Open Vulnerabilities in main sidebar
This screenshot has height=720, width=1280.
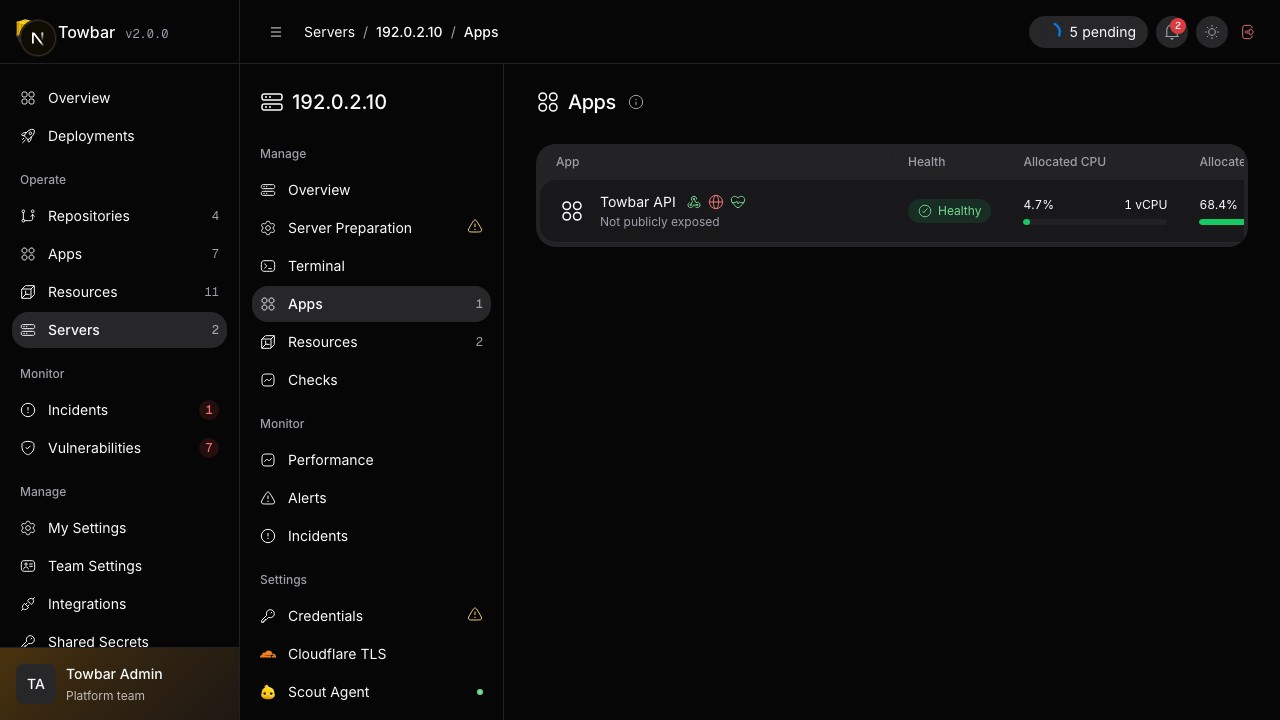(119, 448)
